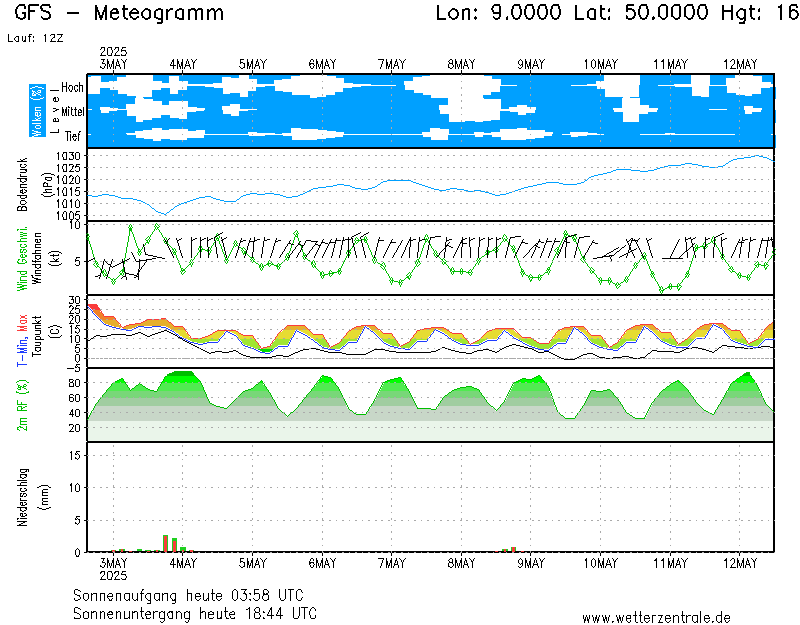
Task: Click the green 'Wind Geschwi.' label
Action: click(22, 259)
